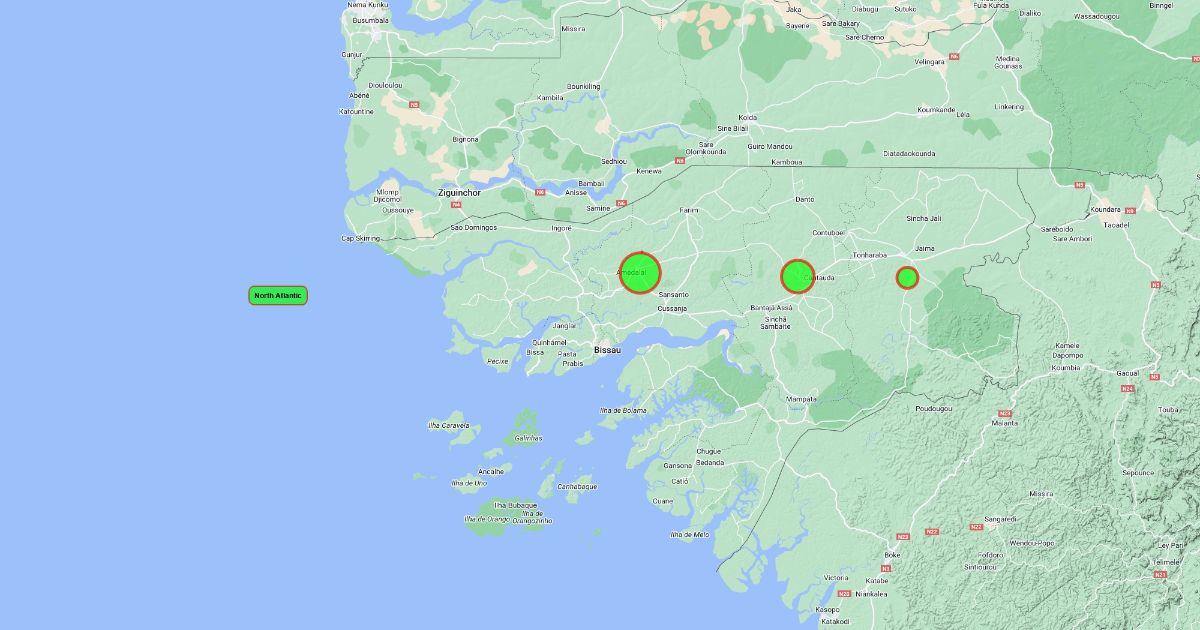Click the Mampata town label

tap(801, 399)
